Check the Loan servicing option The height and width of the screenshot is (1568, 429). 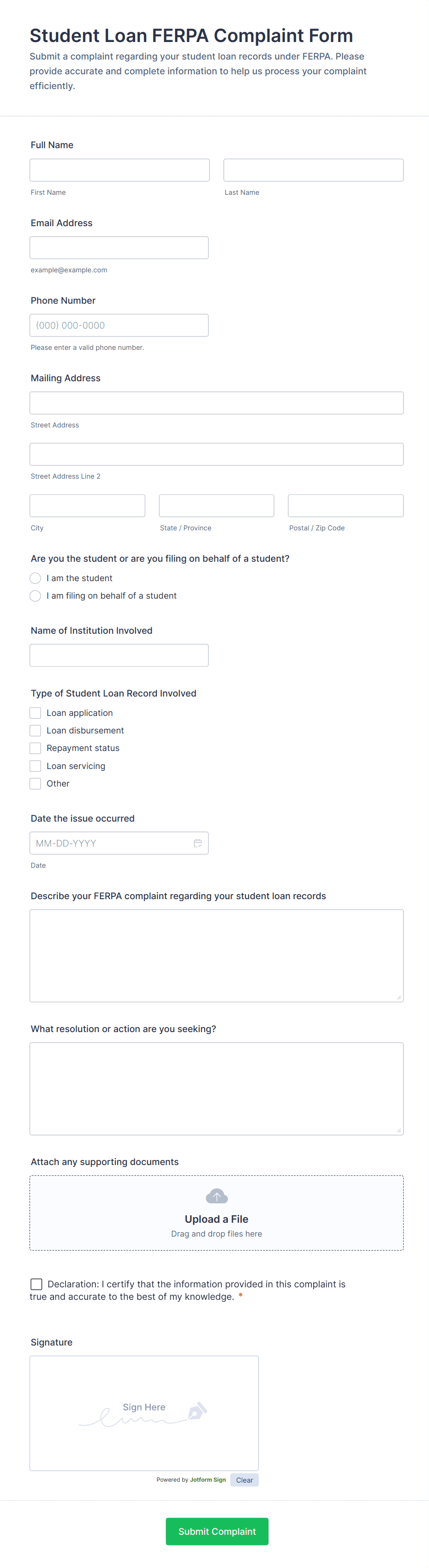pyautogui.click(x=36, y=766)
